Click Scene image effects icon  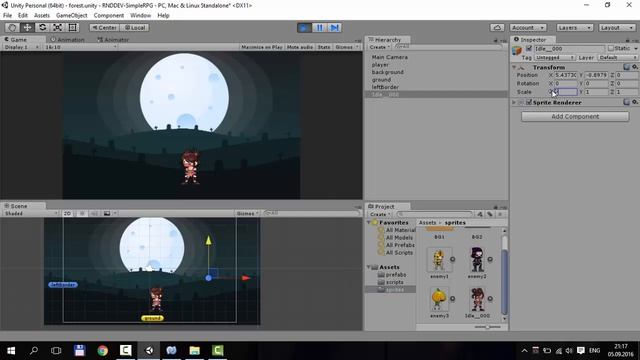click(107, 213)
